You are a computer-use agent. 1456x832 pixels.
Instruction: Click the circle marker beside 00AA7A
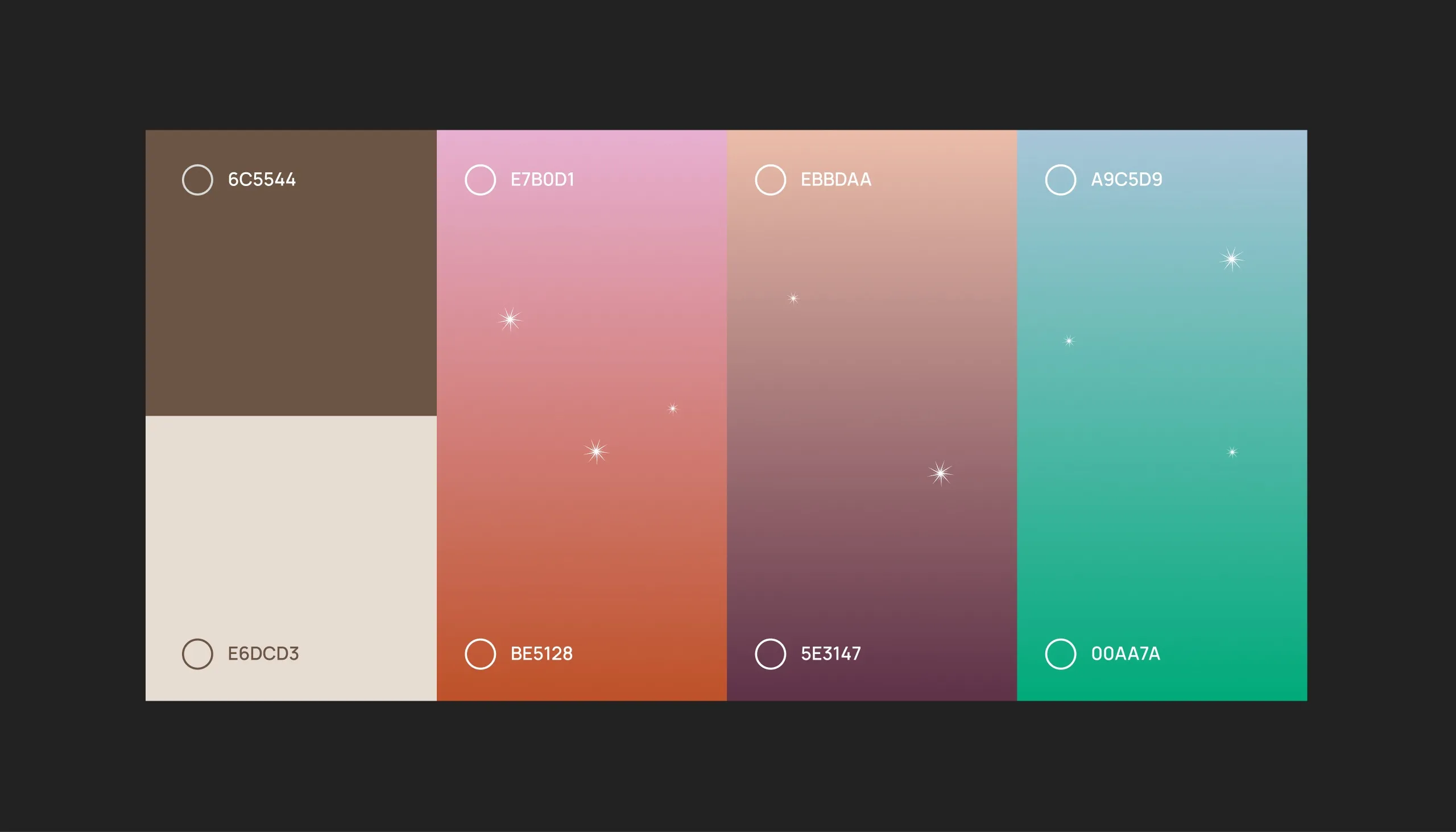1061,654
